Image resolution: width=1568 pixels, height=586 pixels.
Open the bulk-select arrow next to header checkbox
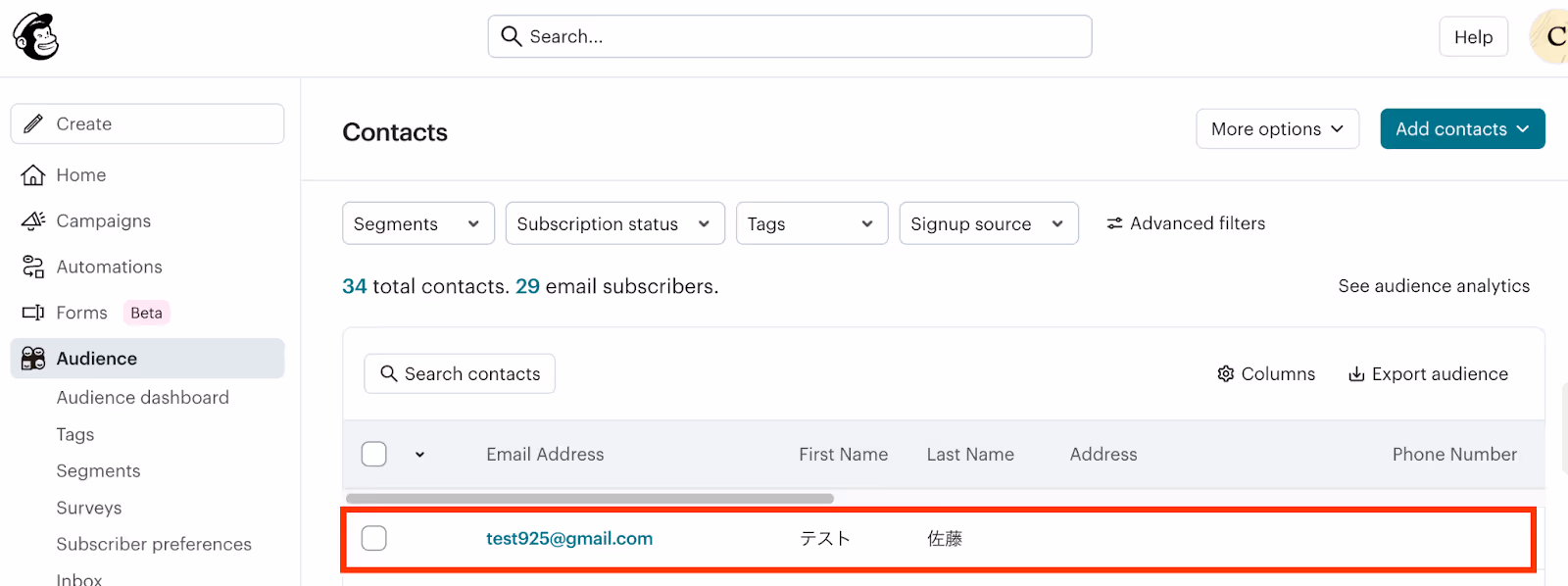coord(419,455)
